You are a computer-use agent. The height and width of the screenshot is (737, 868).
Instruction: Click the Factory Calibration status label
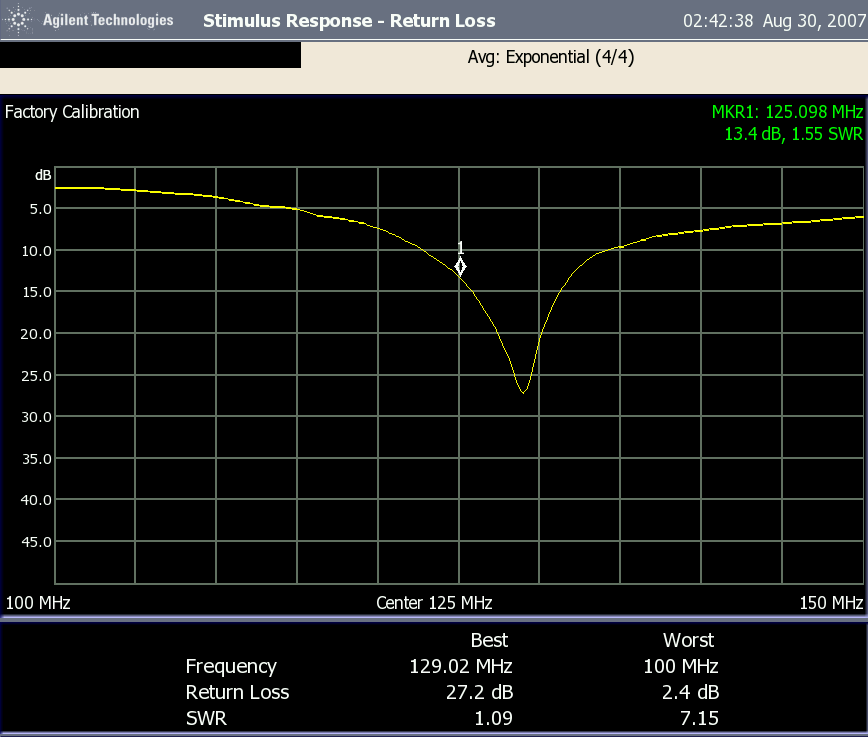(72, 112)
